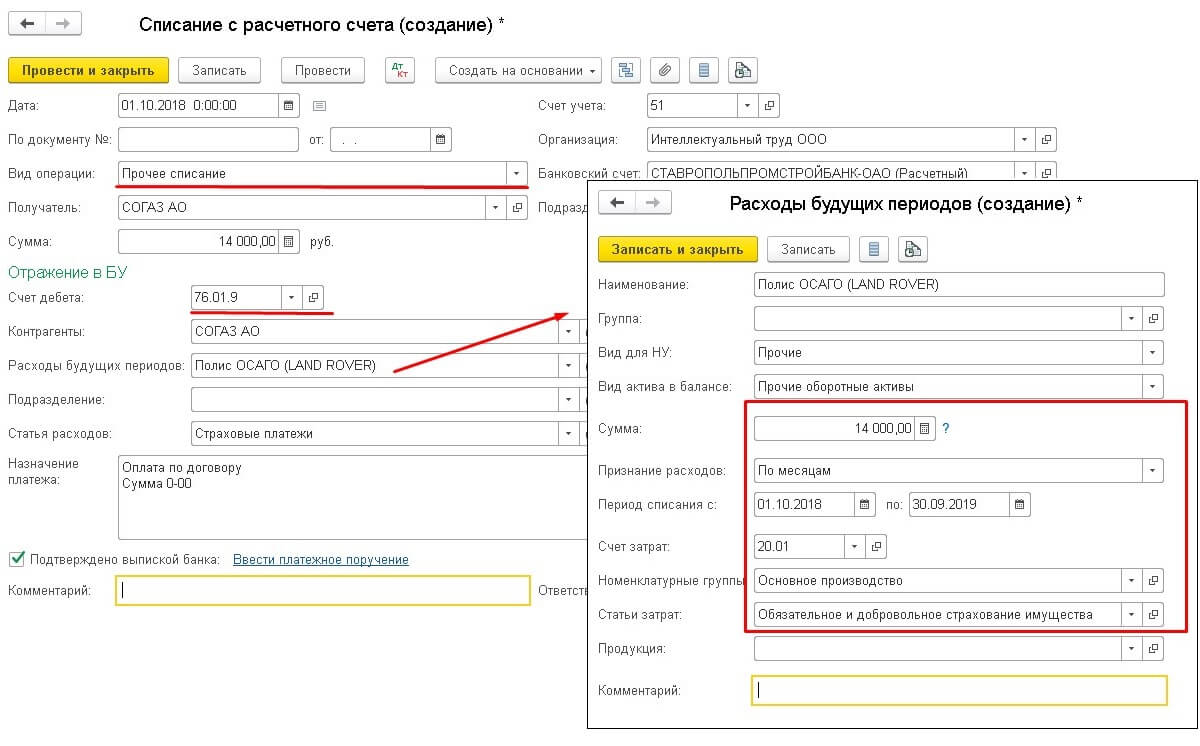Toggle Подтверждено выпиской банка checkbox
Viewport: 1200px width, 746px height.
(16, 559)
